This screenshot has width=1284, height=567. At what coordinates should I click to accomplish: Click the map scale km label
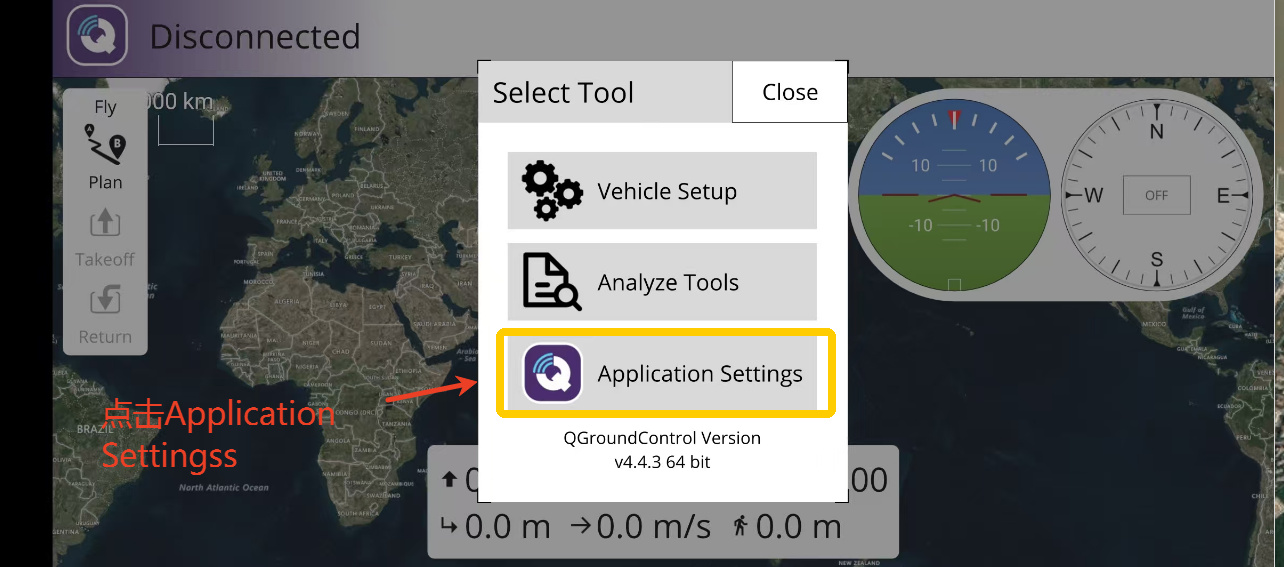click(x=180, y=101)
